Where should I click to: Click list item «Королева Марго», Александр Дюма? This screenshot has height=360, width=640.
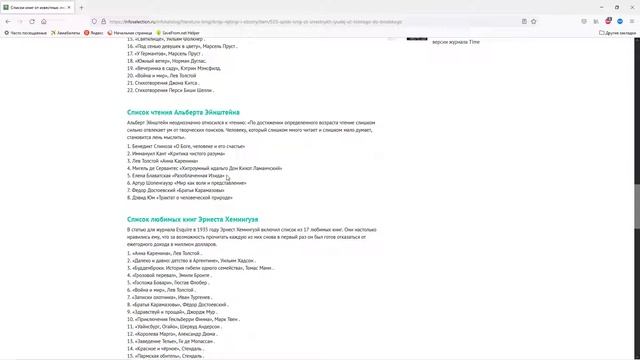172,334
